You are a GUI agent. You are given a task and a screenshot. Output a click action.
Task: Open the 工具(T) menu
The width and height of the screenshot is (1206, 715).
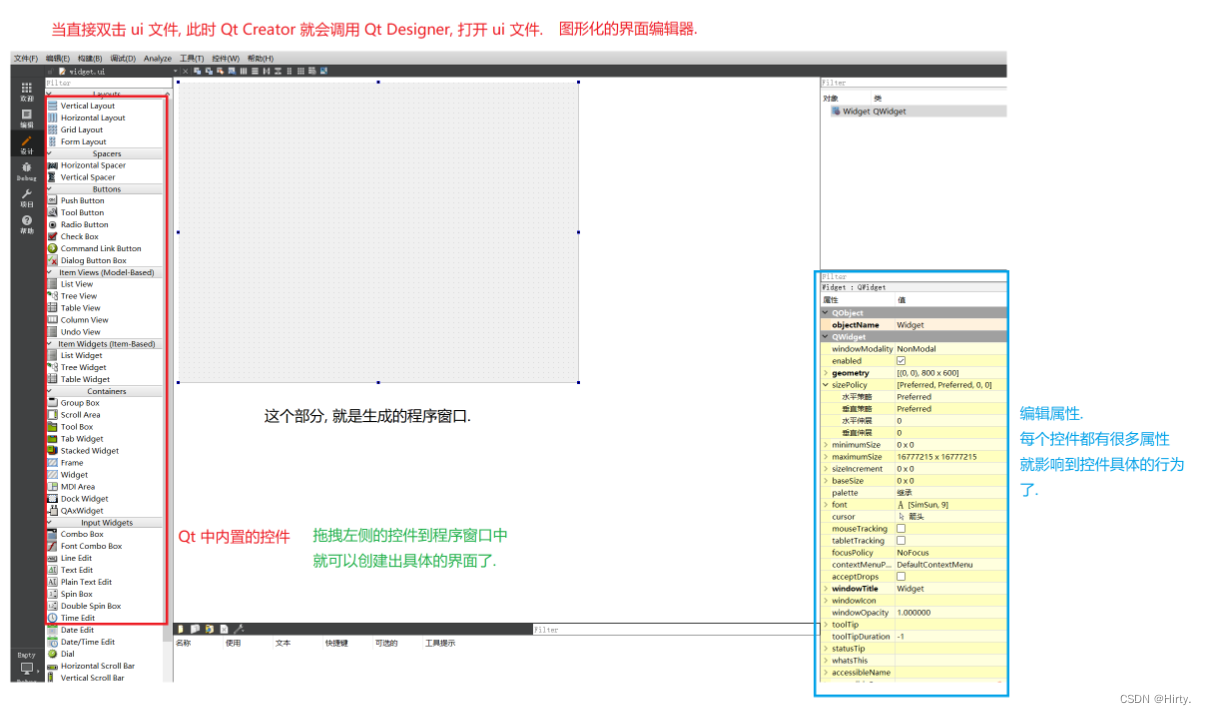[192, 59]
